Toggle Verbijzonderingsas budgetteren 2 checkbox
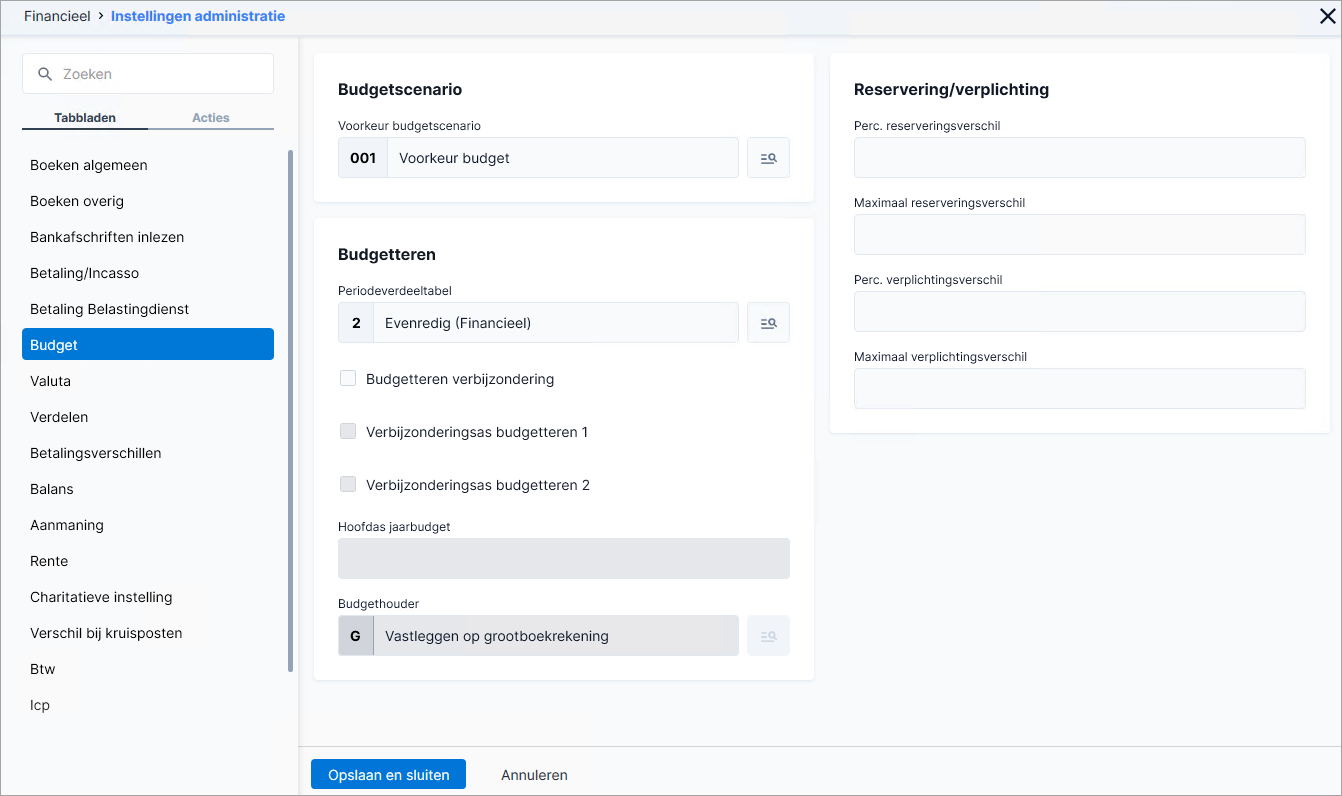Image resolution: width=1342 pixels, height=796 pixels. (348, 485)
